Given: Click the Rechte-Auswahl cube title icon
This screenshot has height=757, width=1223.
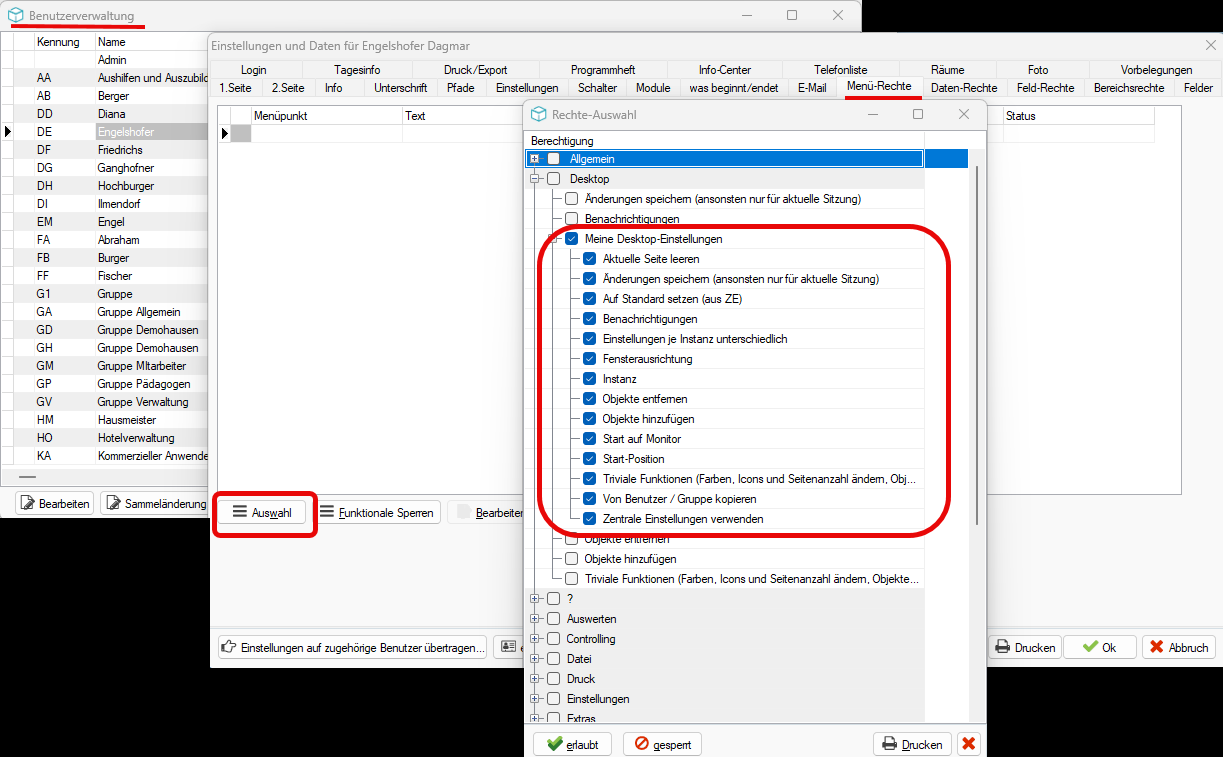Looking at the screenshot, I should pos(539,114).
